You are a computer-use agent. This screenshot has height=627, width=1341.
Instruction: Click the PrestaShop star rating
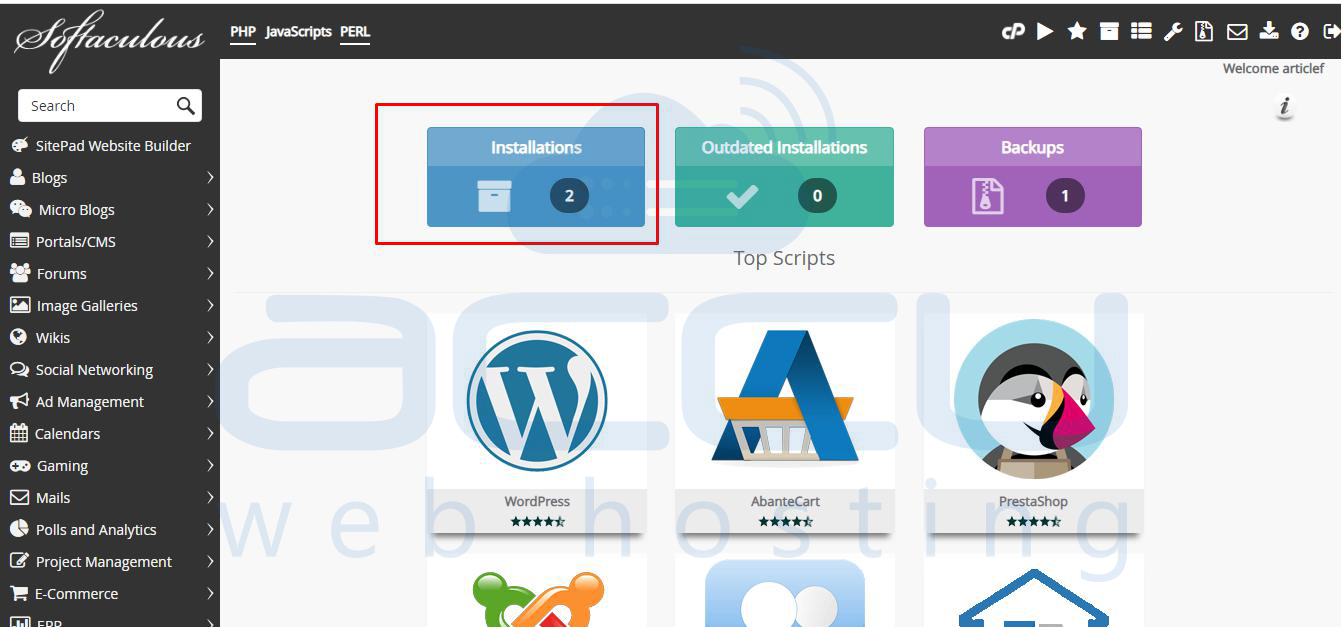(x=1033, y=522)
